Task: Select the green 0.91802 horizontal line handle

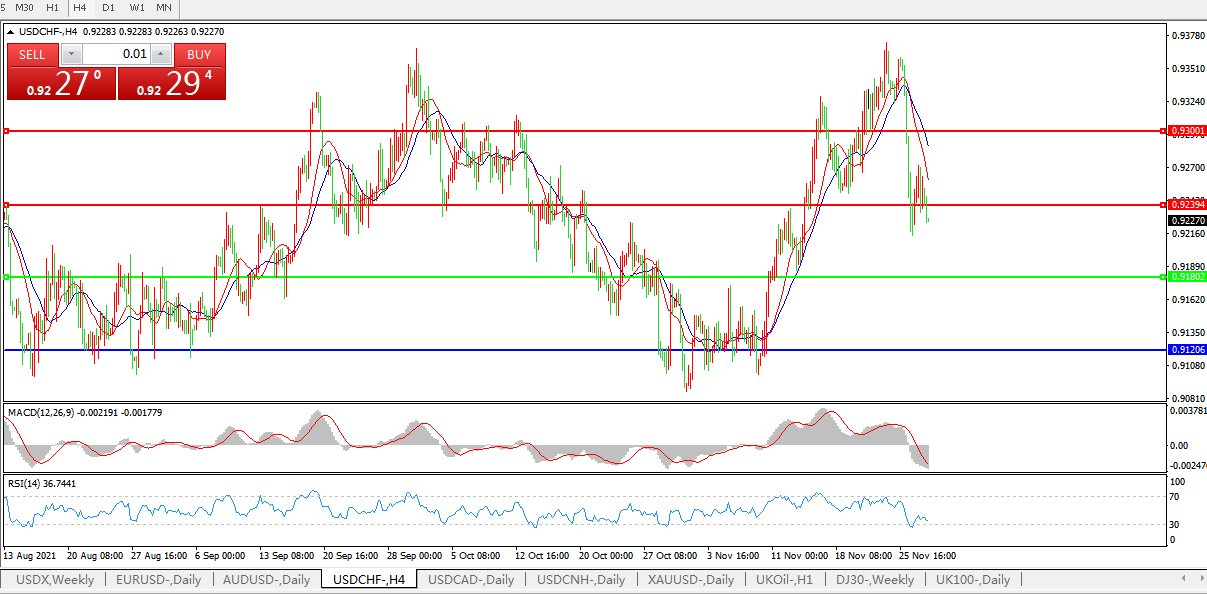Action: click(6, 277)
